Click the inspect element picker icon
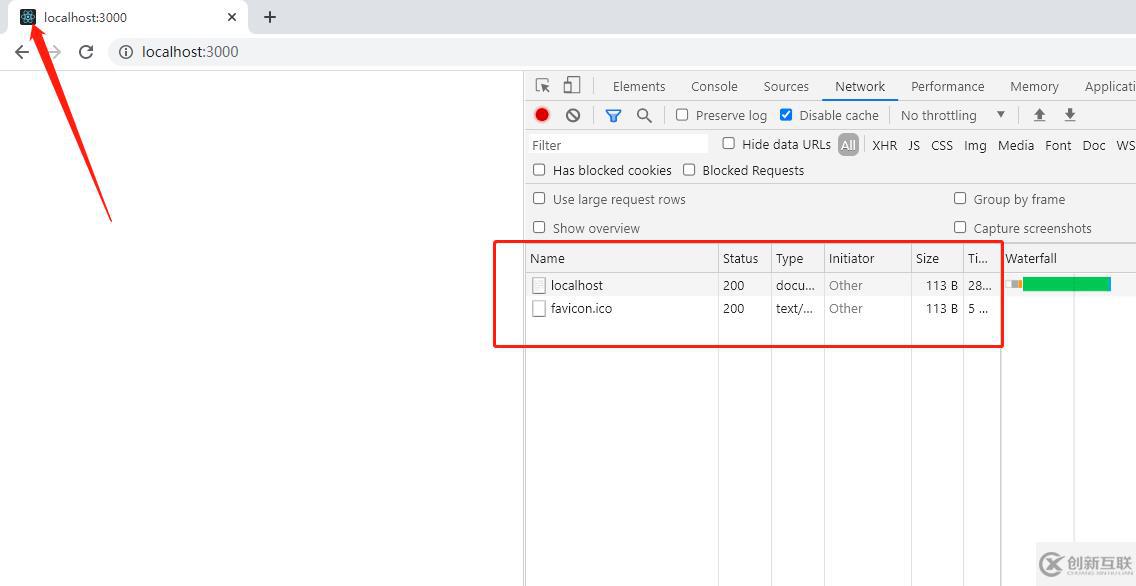The height and width of the screenshot is (586, 1136). (x=542, y=86)
